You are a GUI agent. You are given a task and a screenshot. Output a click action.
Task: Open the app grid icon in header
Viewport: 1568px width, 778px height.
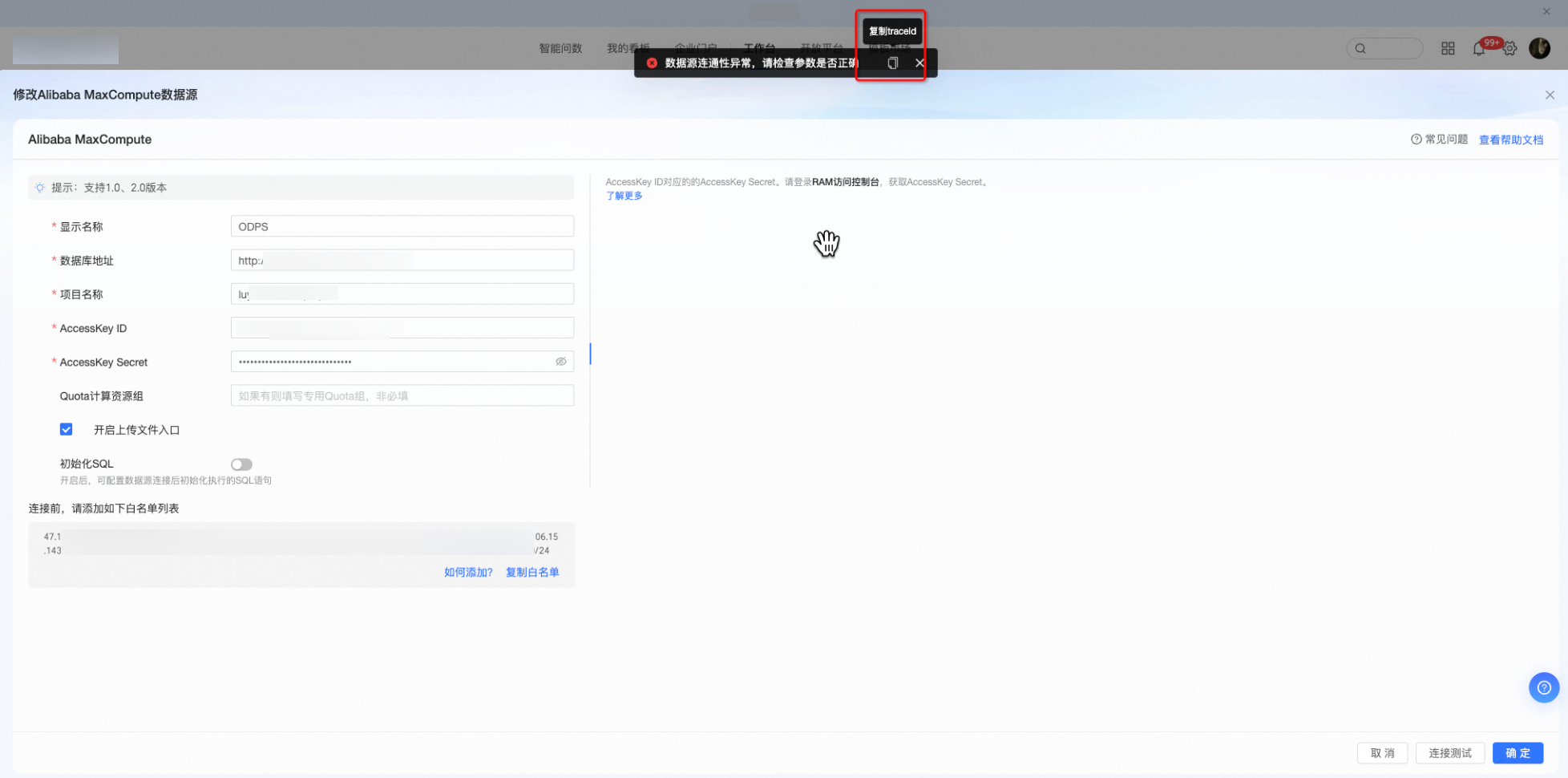[x=1448, y=48]
